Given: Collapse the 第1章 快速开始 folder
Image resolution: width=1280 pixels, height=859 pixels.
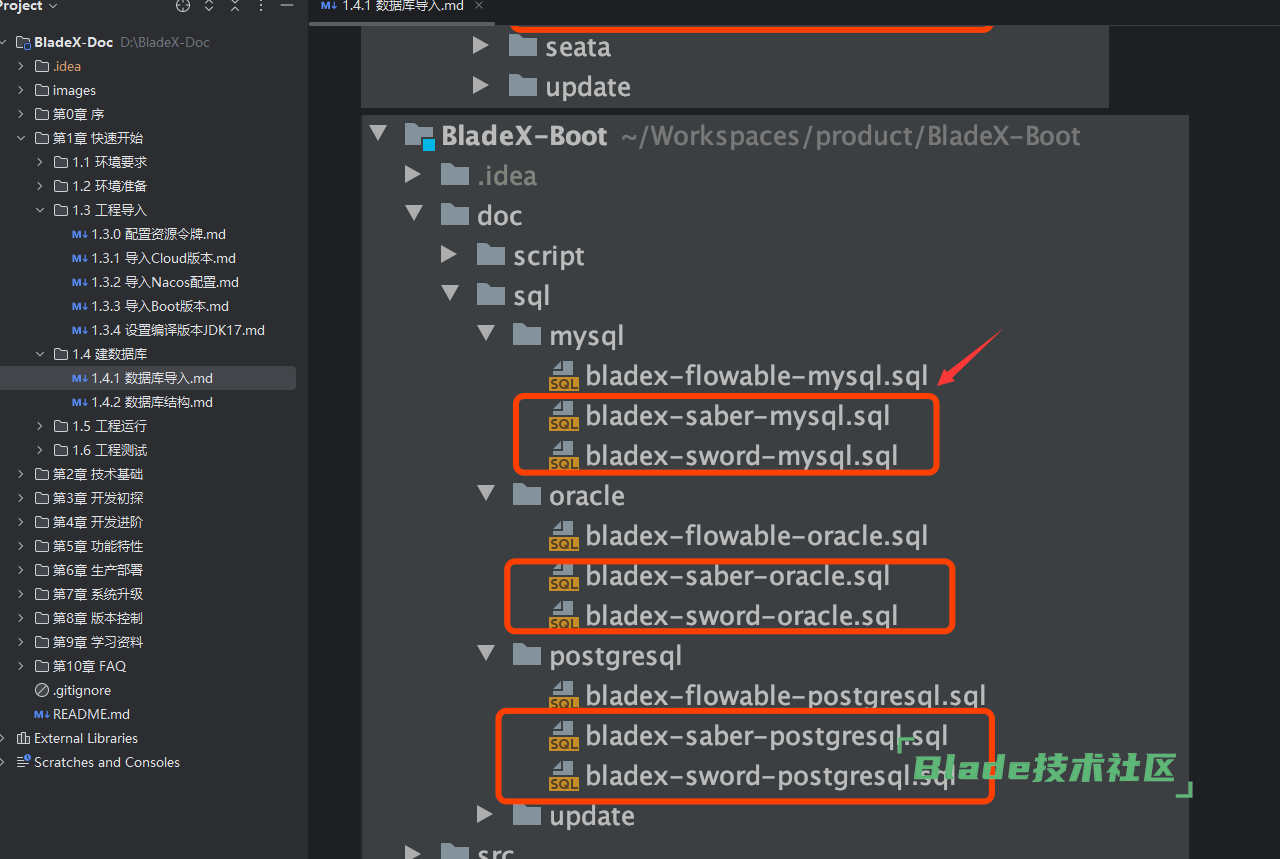Looking at the screenshot, I should pos(21,138).
